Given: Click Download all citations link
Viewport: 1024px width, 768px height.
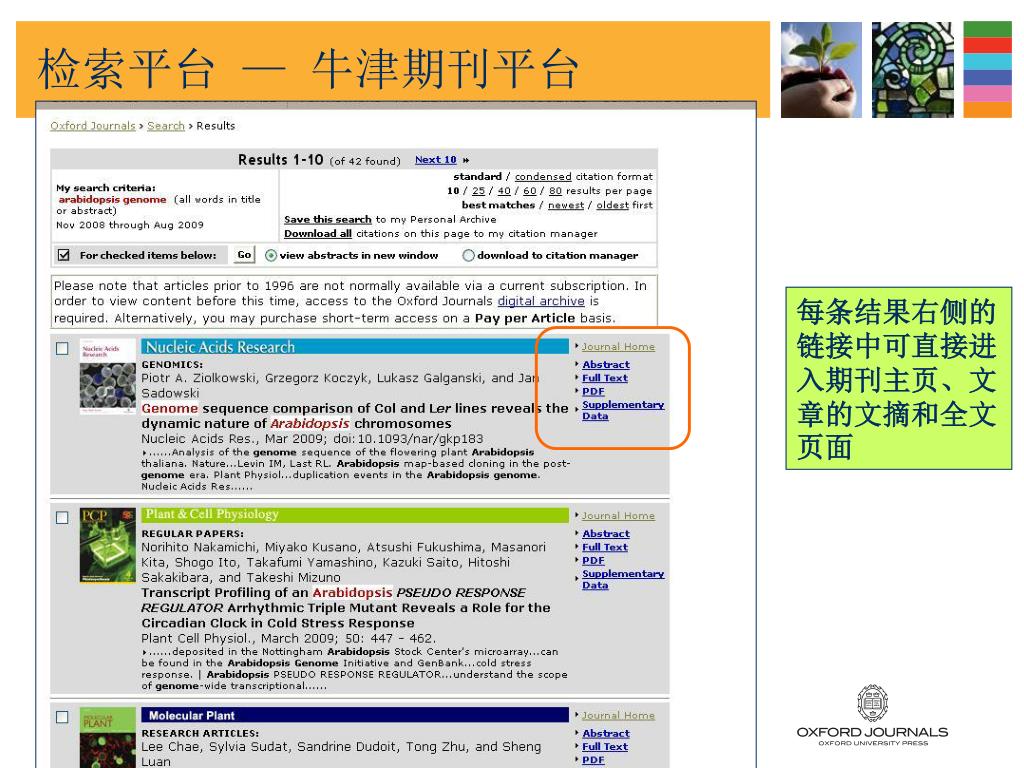Looking at the screenshot, I should pos(318,234).
